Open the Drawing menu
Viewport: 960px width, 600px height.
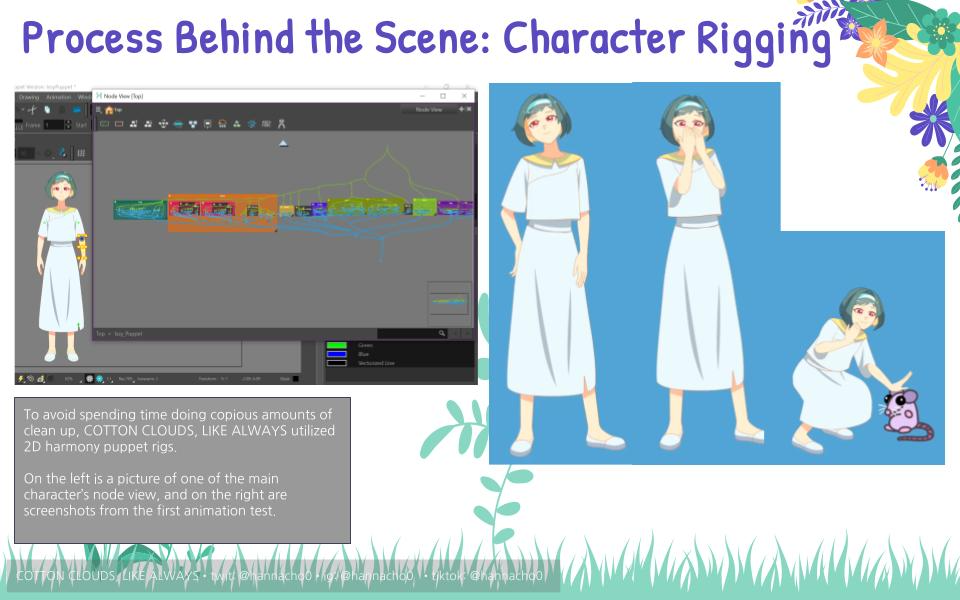[28, 97]
